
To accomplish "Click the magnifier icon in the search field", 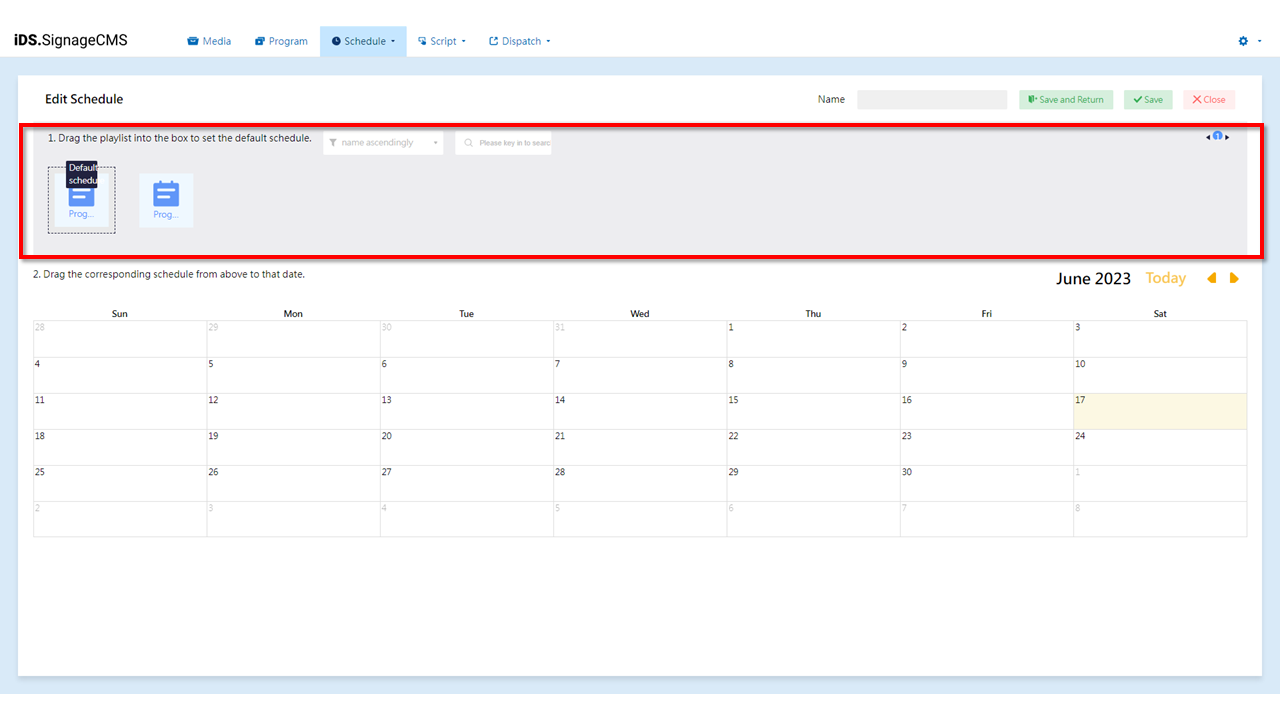I will click(x=468, y=142).
